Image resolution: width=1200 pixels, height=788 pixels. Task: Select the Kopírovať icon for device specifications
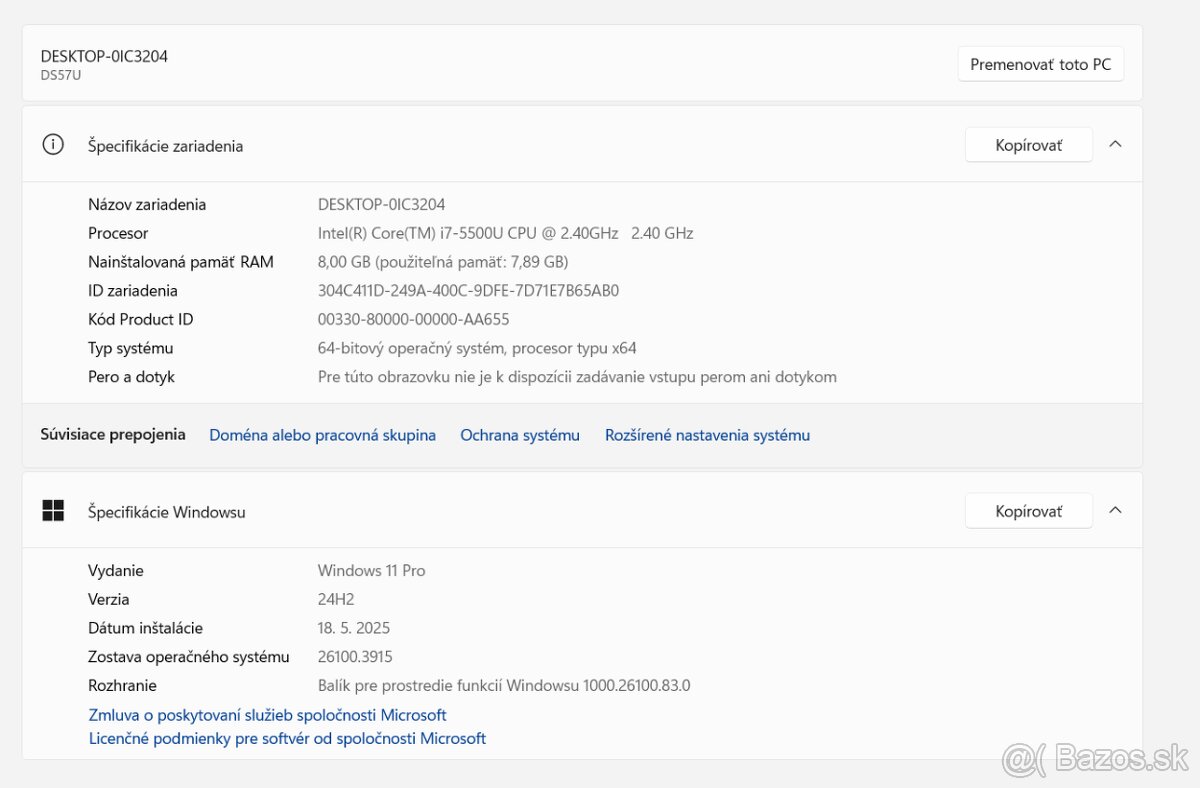pos(1028,144)
